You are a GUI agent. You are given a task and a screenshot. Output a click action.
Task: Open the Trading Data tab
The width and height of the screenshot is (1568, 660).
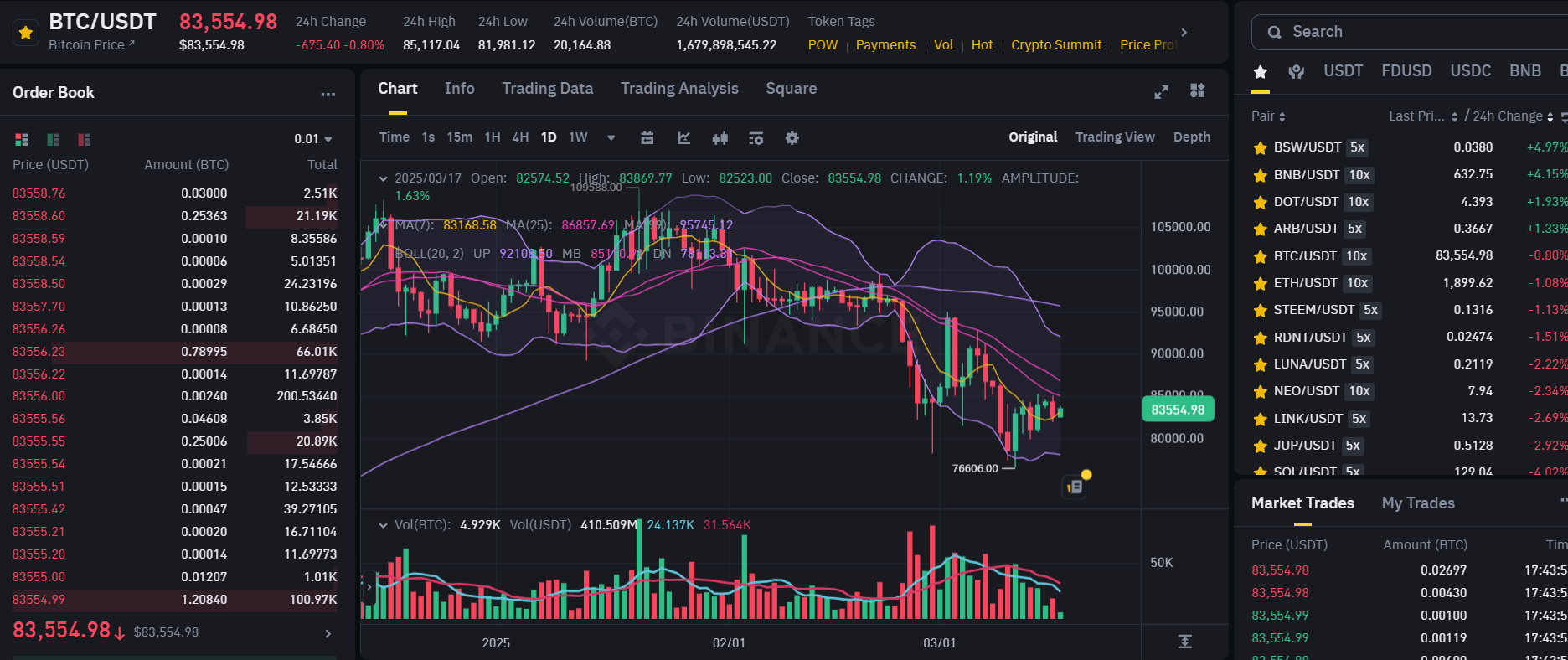click(x=547, y=89)
